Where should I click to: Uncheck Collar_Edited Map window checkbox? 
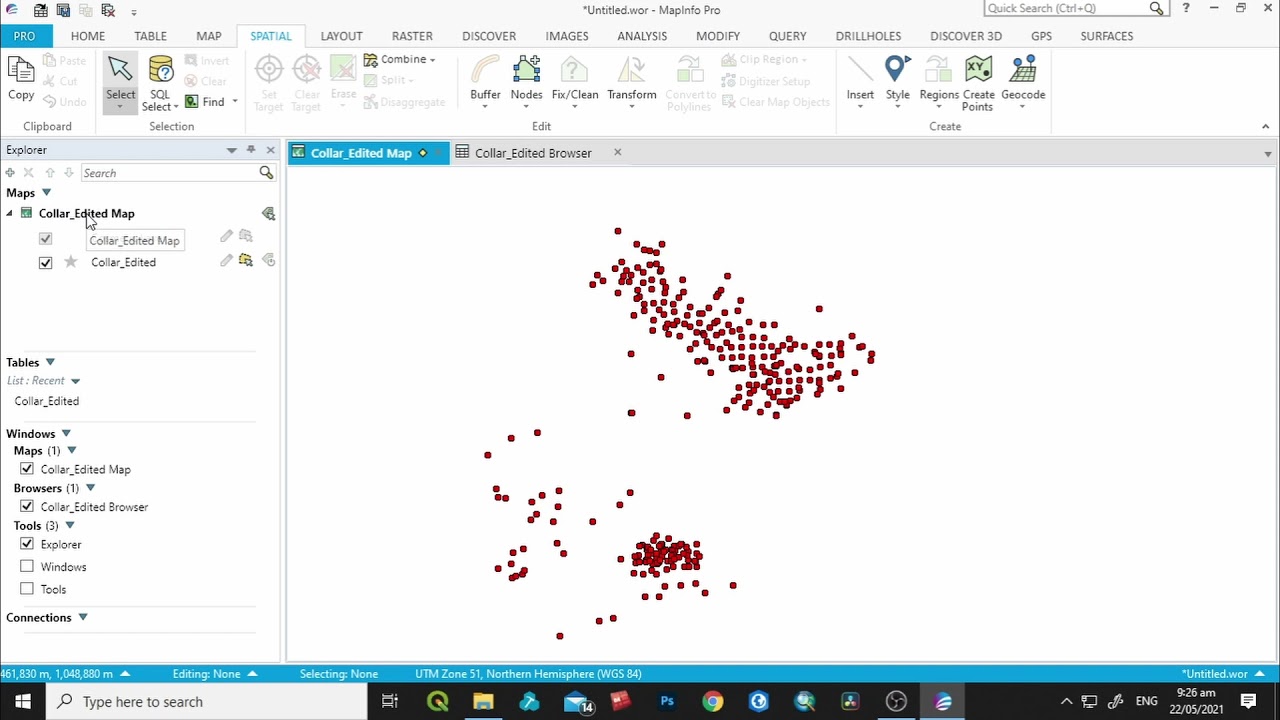click(x=27, y=469)
